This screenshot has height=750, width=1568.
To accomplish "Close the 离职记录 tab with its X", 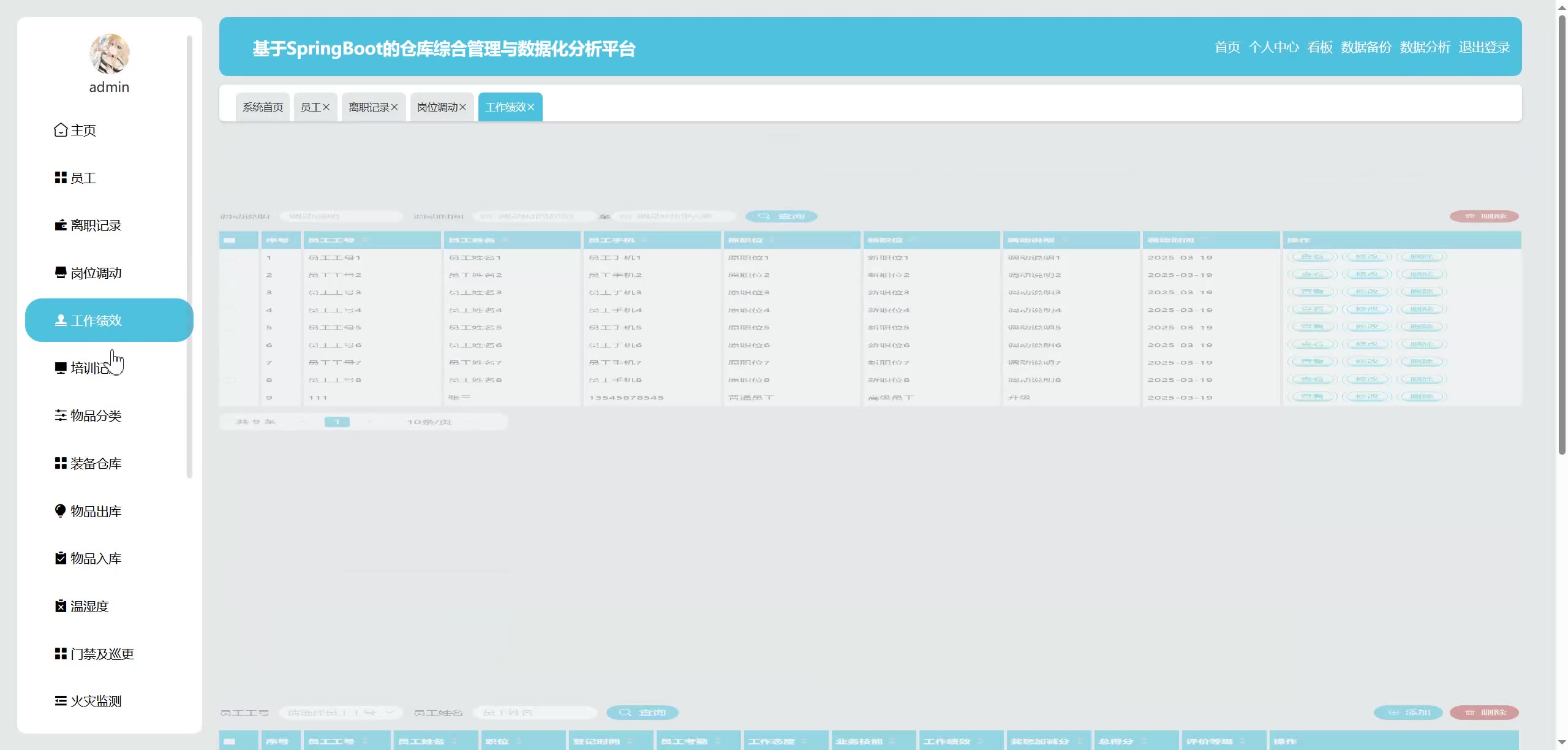I will (394, 107).
